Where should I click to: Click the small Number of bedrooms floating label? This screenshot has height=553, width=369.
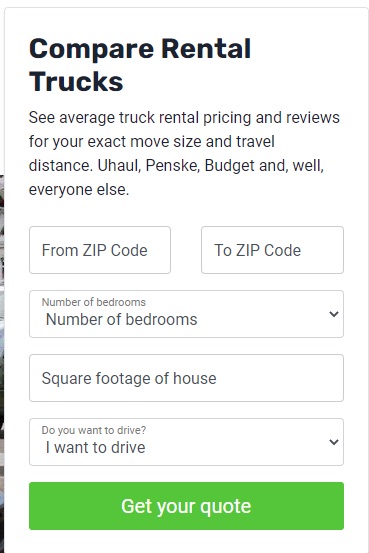(x=93, y=302)
